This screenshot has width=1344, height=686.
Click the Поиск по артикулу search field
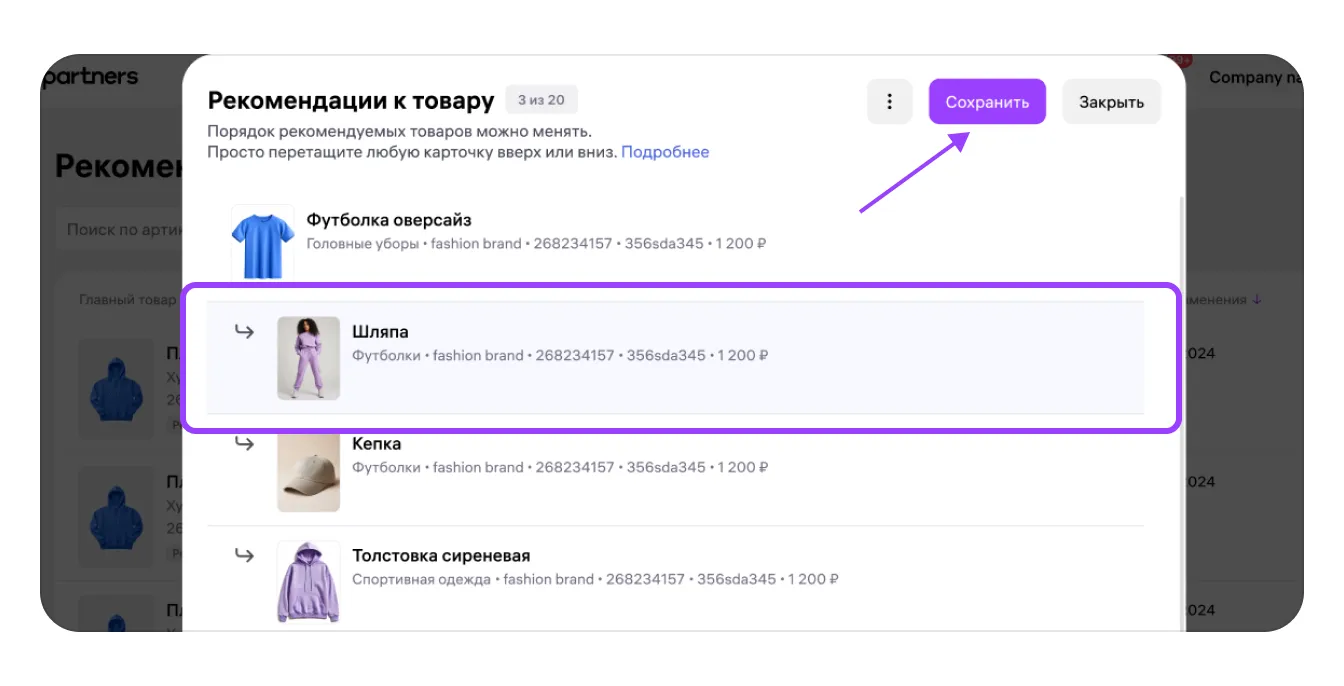(120, 230)
